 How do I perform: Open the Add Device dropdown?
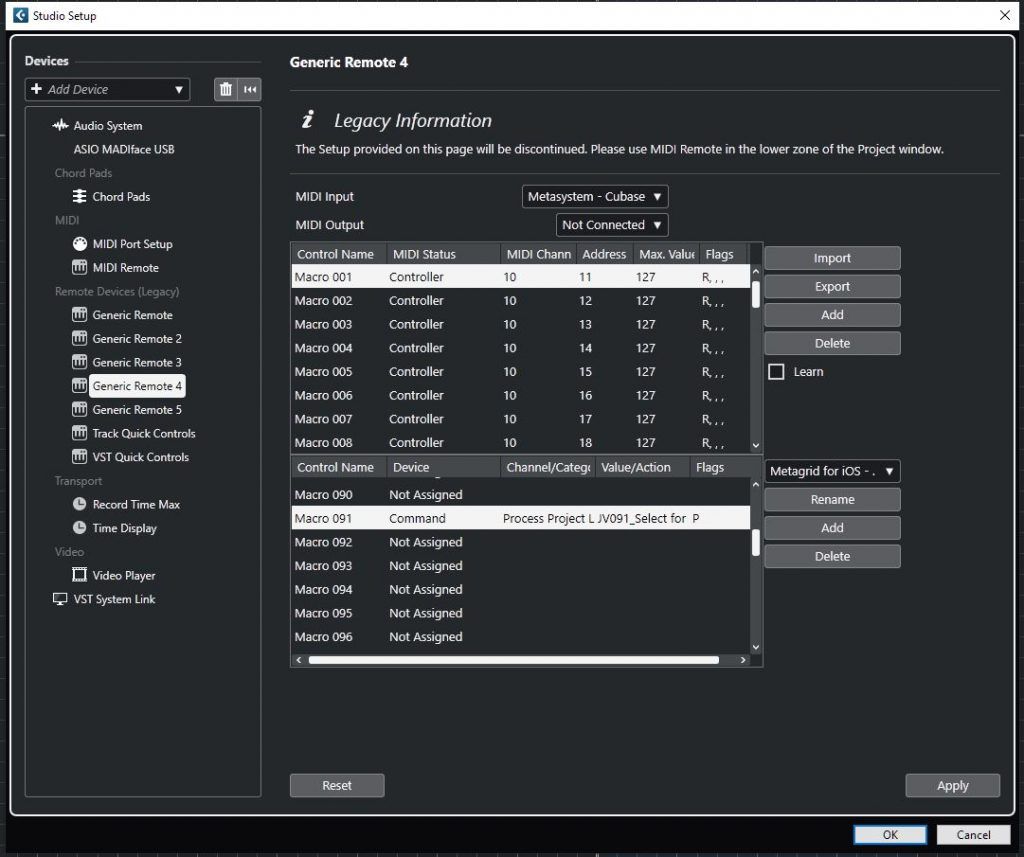107,89
